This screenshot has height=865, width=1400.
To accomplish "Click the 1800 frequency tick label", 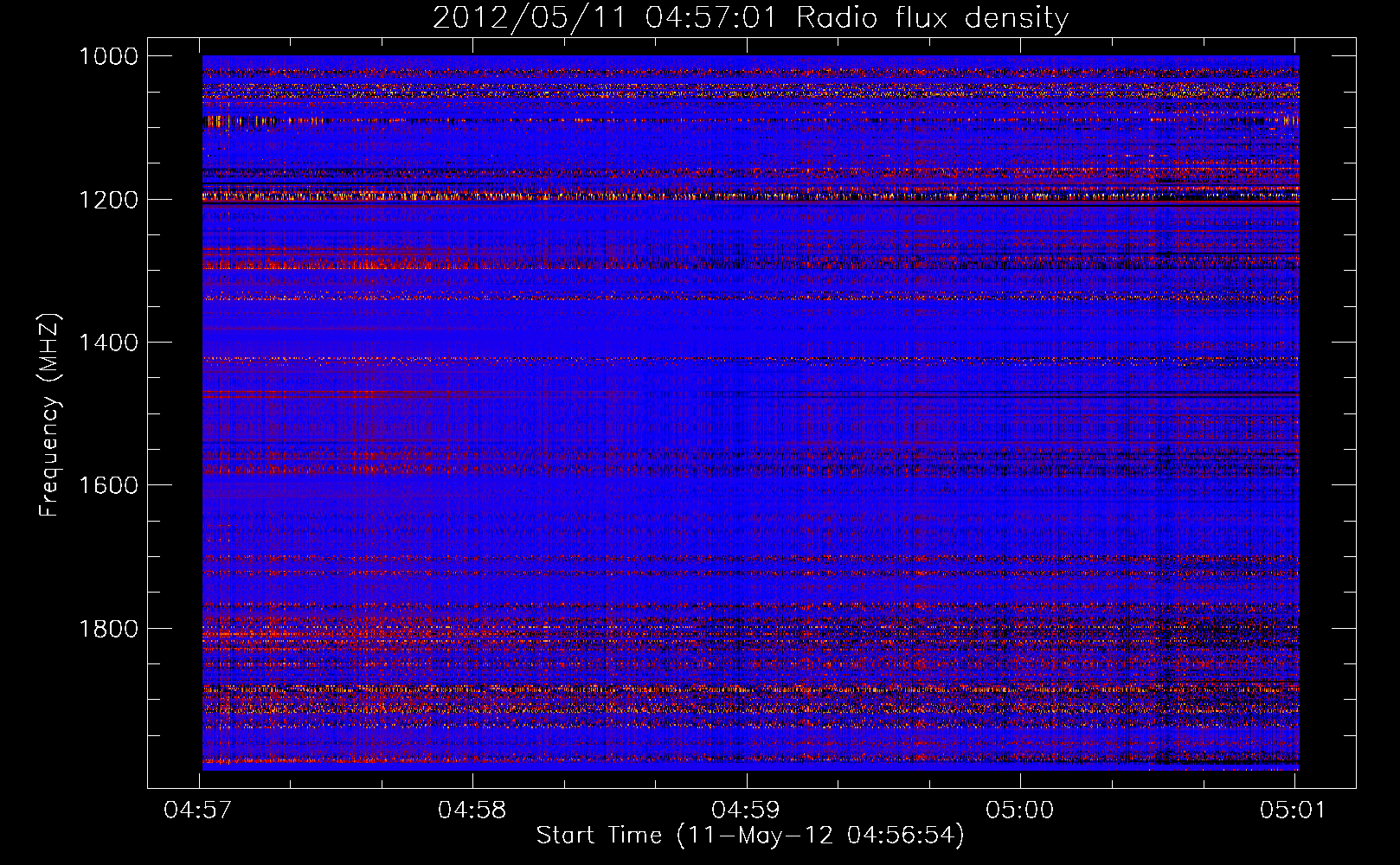I will [x=108, y=629].
